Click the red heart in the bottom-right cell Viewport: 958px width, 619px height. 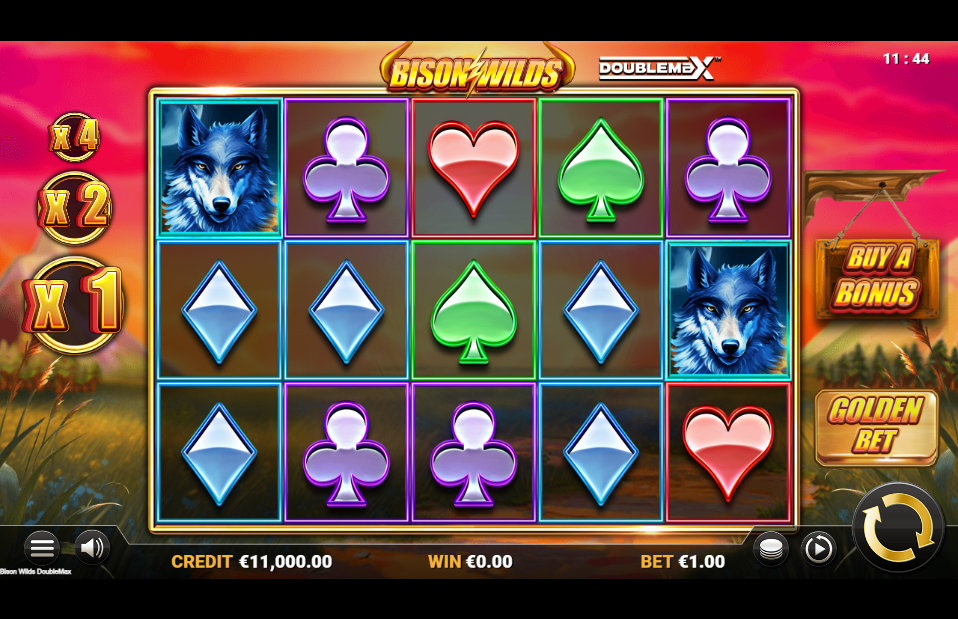[728, 452]
